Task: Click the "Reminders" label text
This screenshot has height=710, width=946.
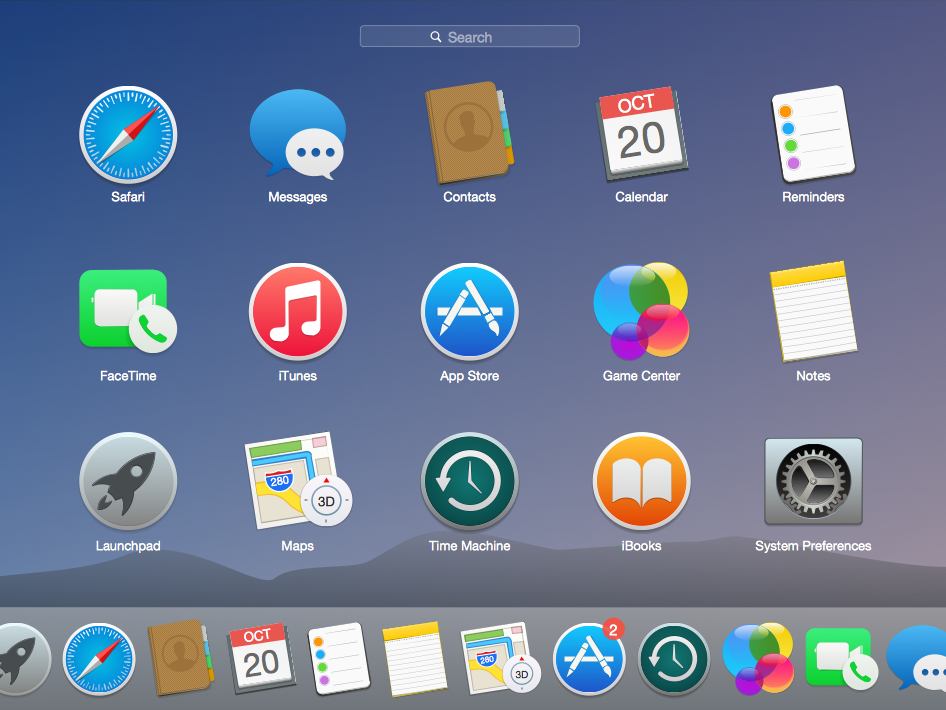Action: 813,197
